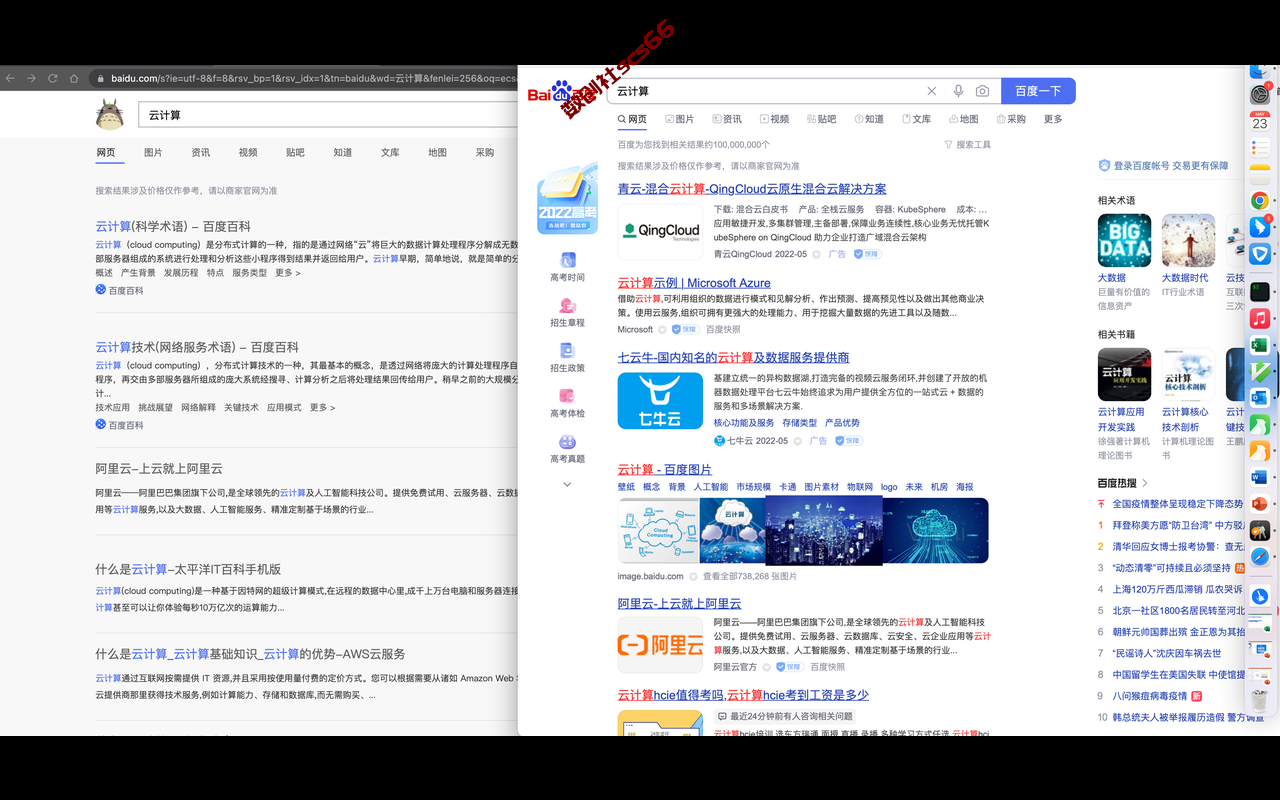
Task: Click the 百度一下 search button
Action: pos(1038,91)
